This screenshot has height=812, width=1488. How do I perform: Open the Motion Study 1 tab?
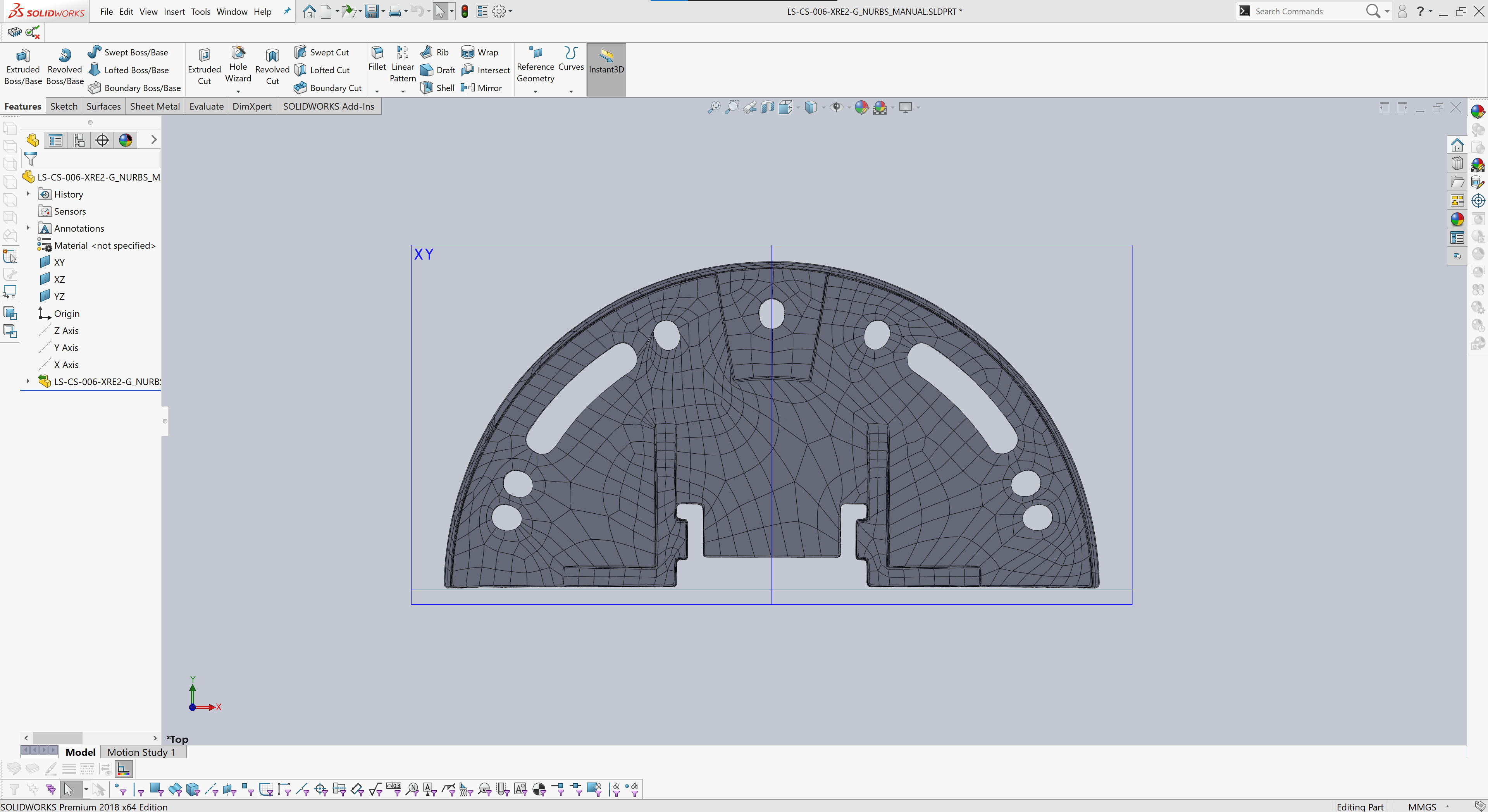[141, 752]
